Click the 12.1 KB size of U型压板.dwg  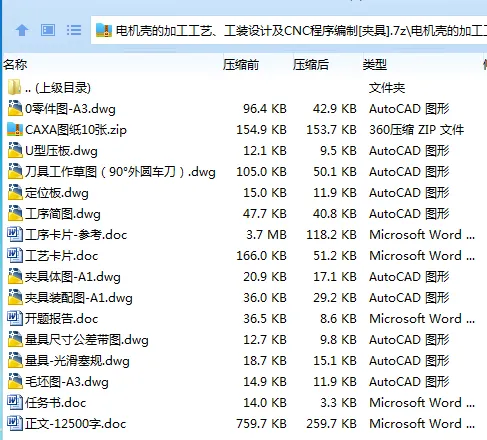[265, 151]
